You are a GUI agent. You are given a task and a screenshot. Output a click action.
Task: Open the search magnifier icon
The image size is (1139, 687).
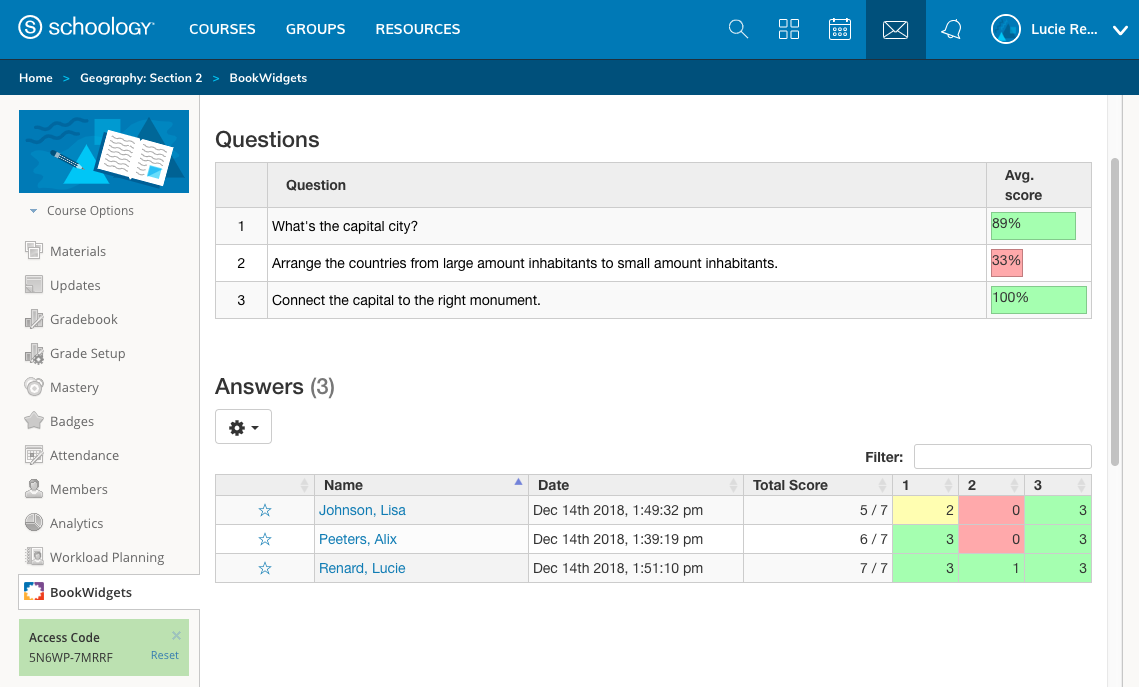pyautogui.click(x=738, y=29)
